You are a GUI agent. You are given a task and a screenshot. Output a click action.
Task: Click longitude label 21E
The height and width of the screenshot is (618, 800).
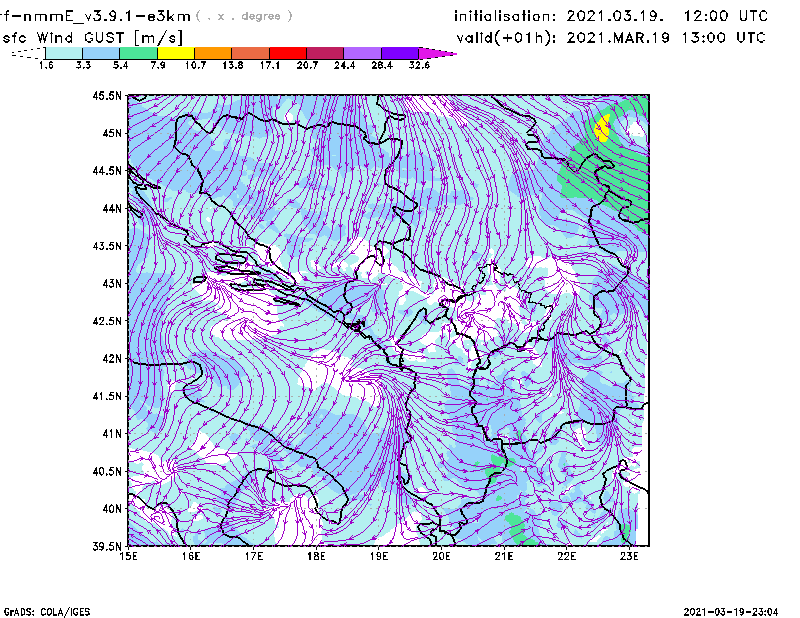click(504, 556)
